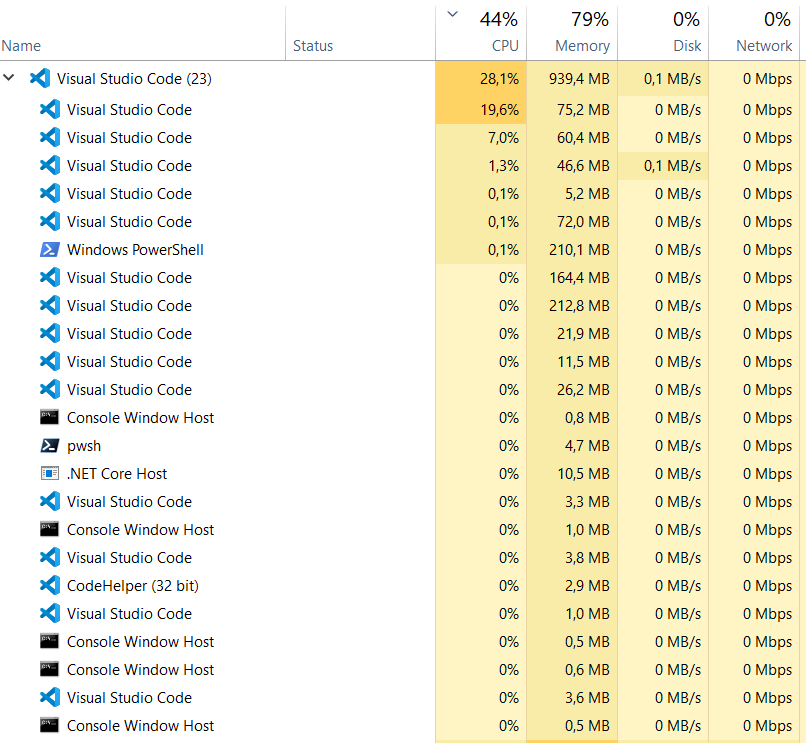This screenshot has height=743, width=806.
Task: Click Console Window Host icon using 1,0 MB
Action: [49, 529]
